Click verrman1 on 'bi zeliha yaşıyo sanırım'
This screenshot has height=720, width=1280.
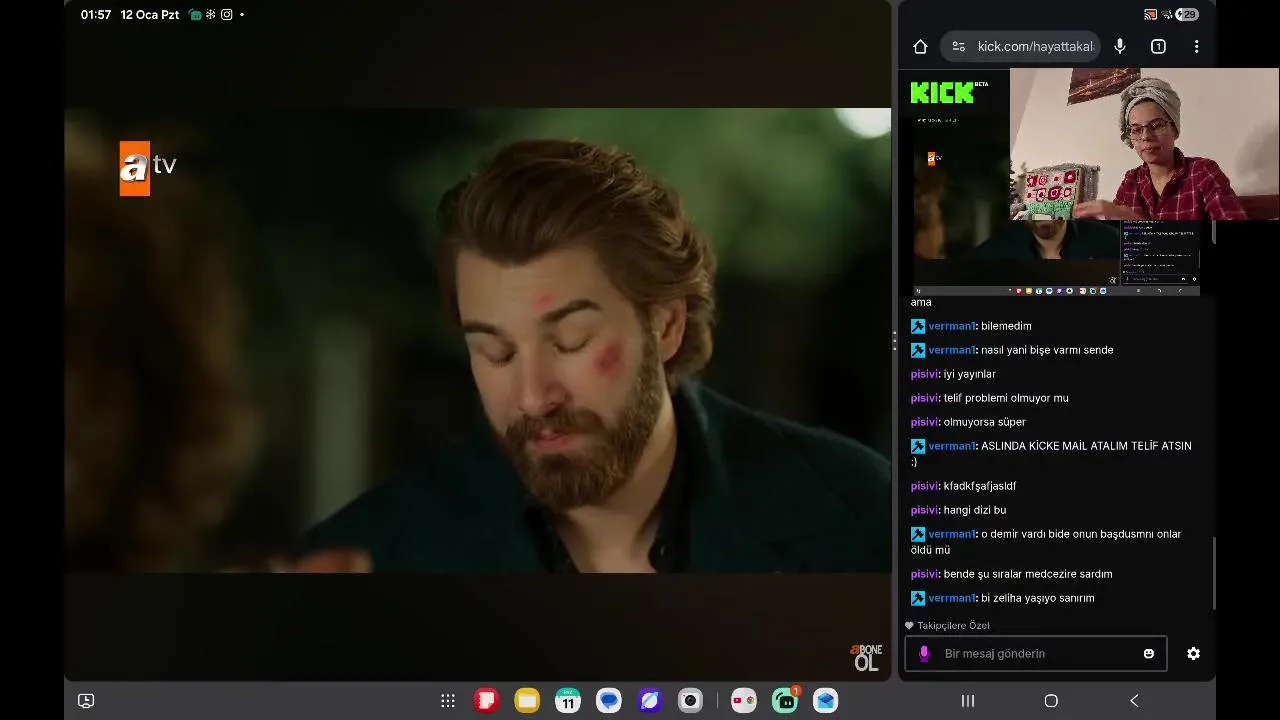(x=951, y=598)
